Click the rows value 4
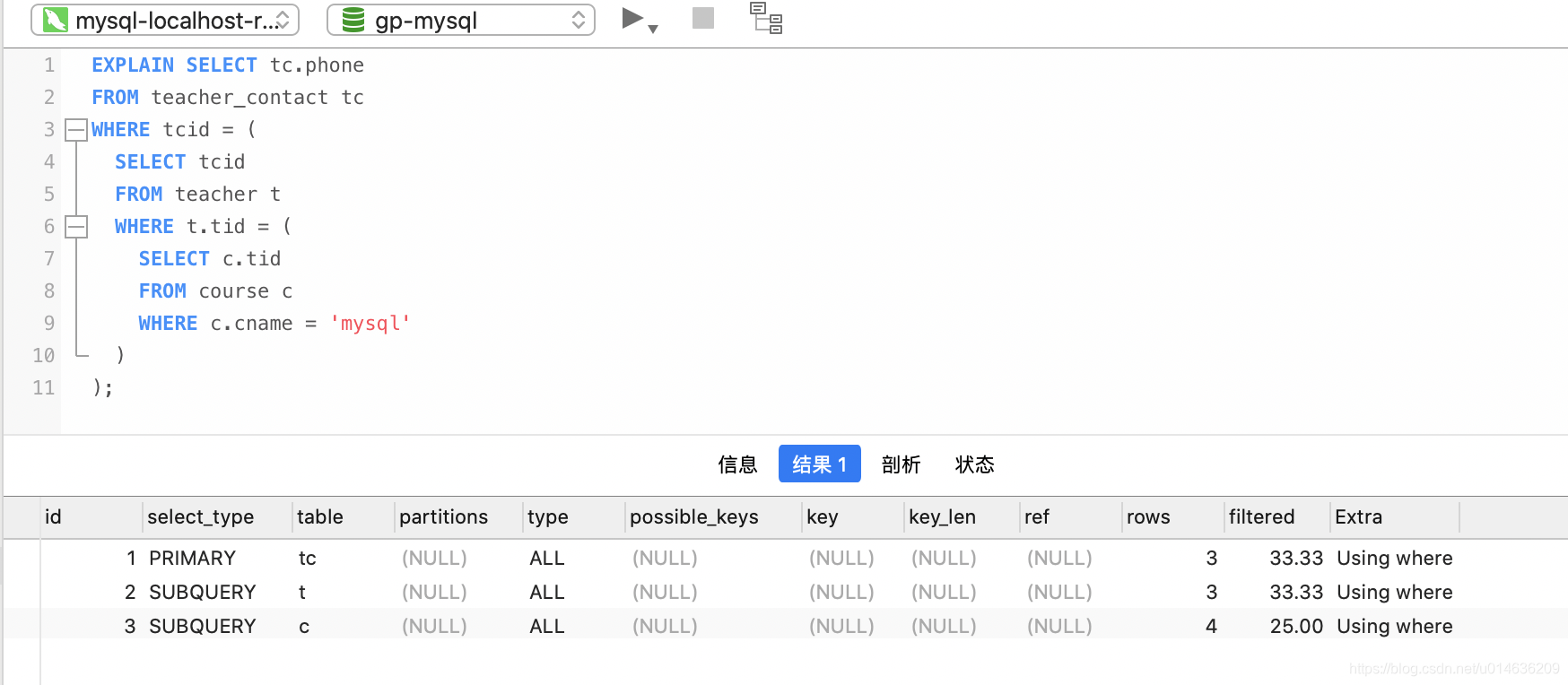This screenshot has height=685, width=1568. click(1211, 627)
